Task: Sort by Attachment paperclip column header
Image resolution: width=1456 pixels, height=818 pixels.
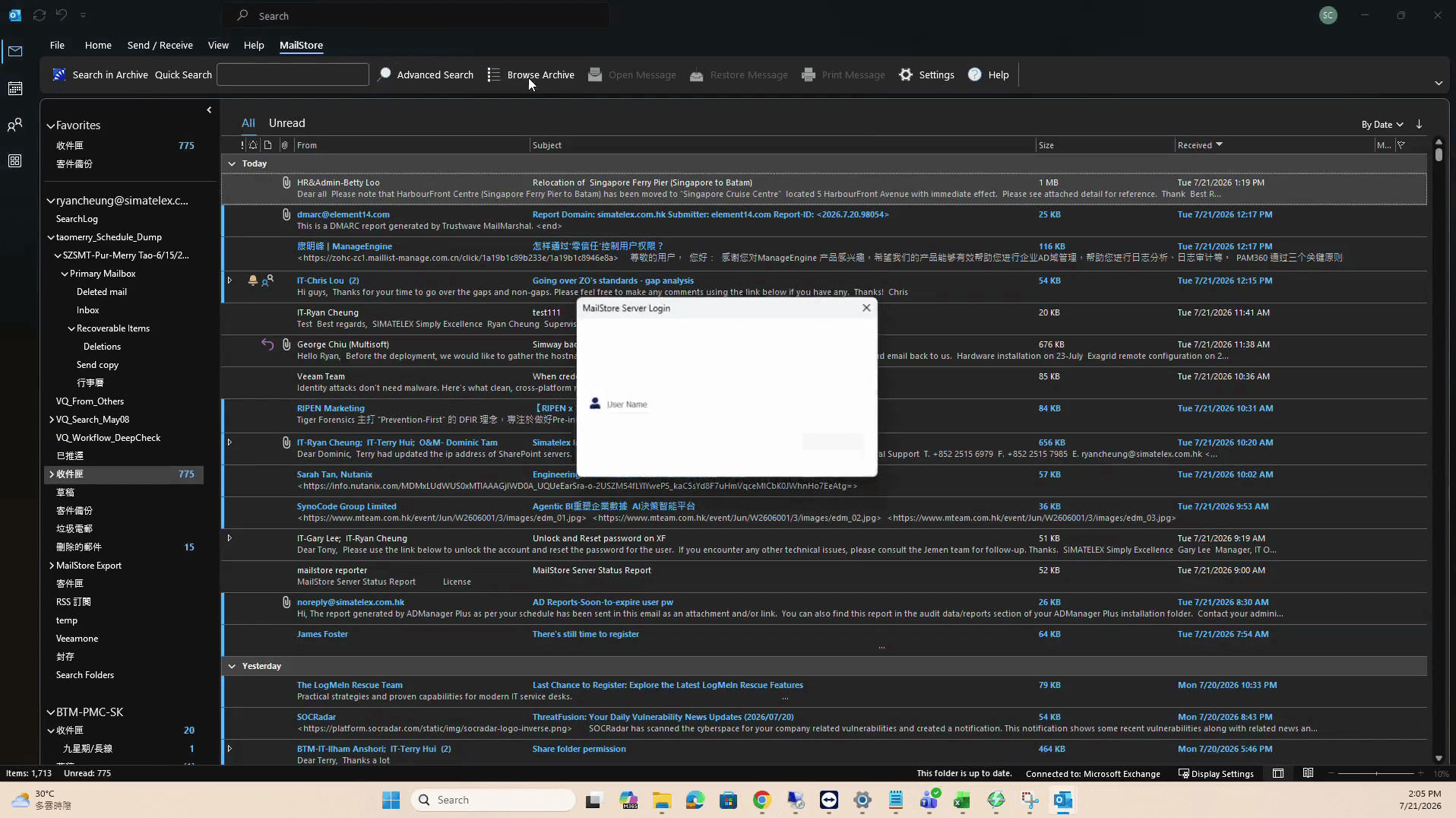Action: (284, 145)
